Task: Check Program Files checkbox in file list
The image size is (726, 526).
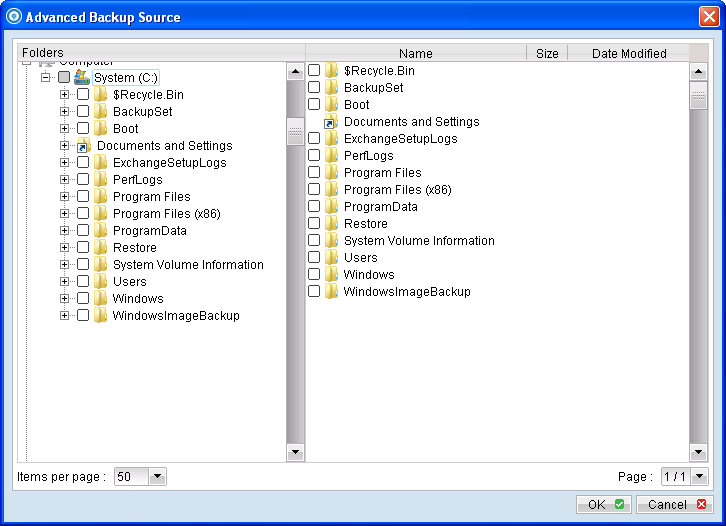Action: click(x=314, y=172)
